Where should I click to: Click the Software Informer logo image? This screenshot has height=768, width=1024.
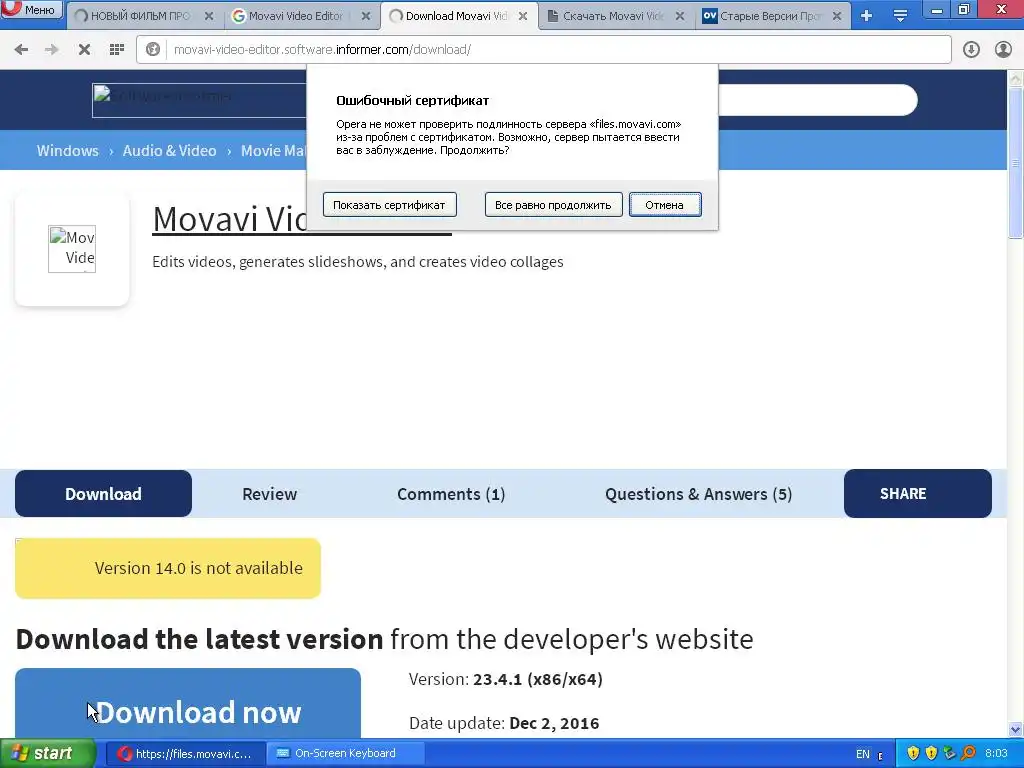point(199,101)
